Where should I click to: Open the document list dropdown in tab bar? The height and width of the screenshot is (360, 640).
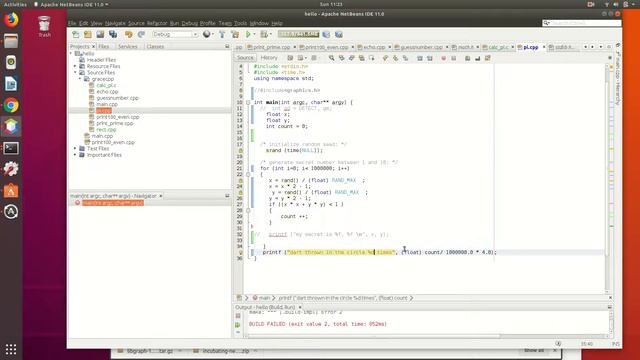tap(601, 47)
